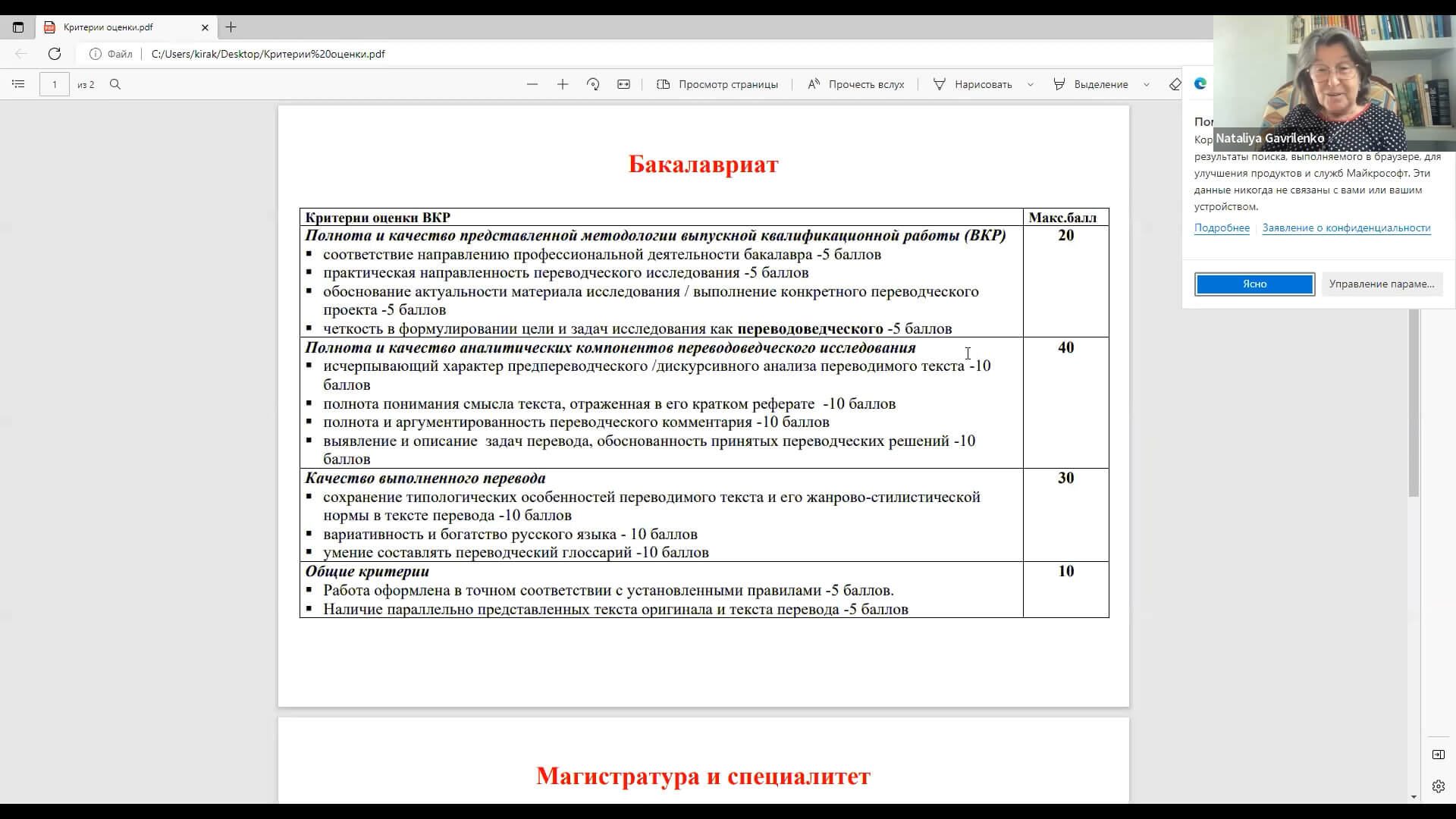
Task: Click the fit to width icon
Action: pyautogui.click(x=623, y=84)
